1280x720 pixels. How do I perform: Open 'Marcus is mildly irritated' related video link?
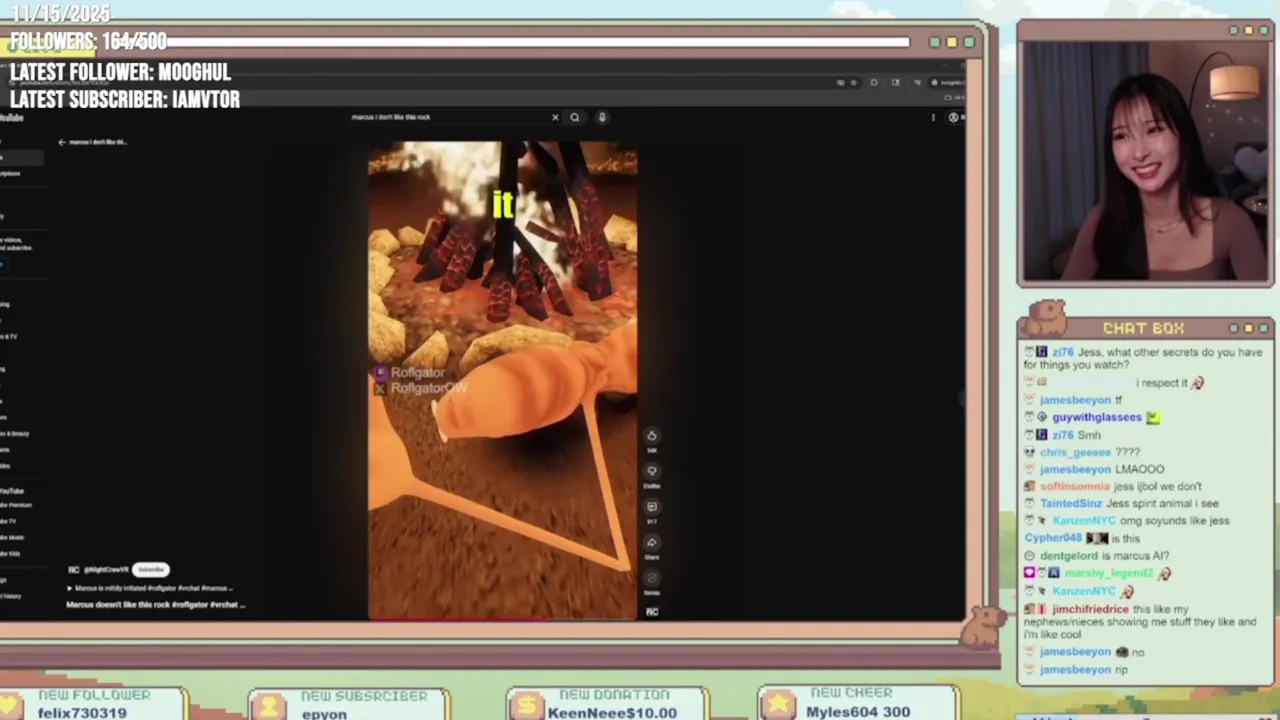coord(150,588)
